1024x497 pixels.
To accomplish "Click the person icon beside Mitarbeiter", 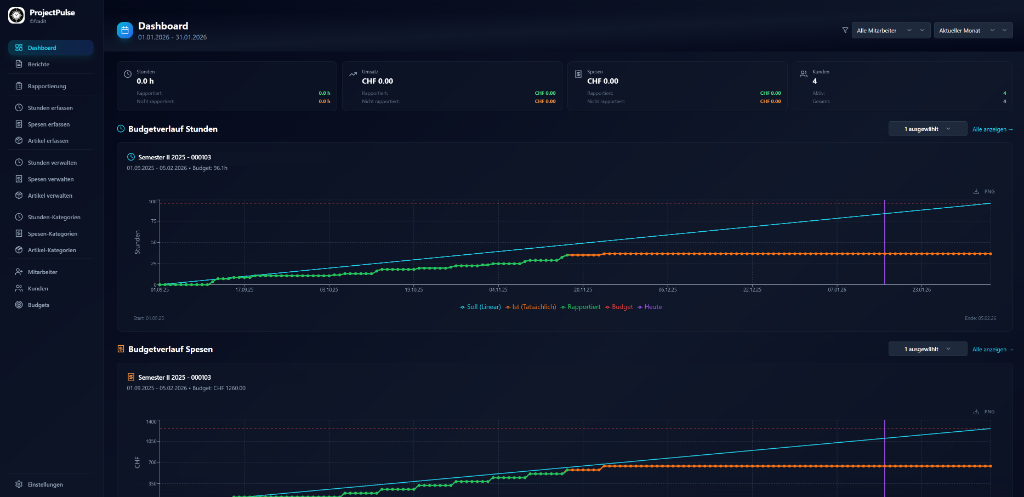I will (19, 272).
